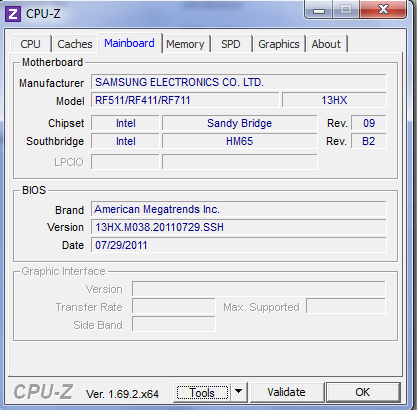Screen dimensions: 417x410
Task: Click the HM65 southbridge field
Action: (x=239, y=141)
